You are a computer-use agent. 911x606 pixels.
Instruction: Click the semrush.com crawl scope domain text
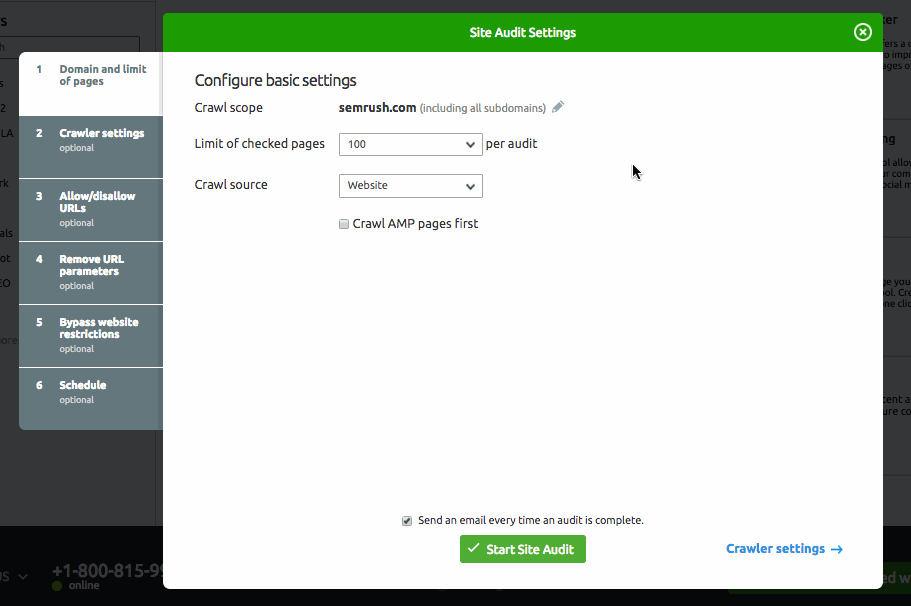377,107
